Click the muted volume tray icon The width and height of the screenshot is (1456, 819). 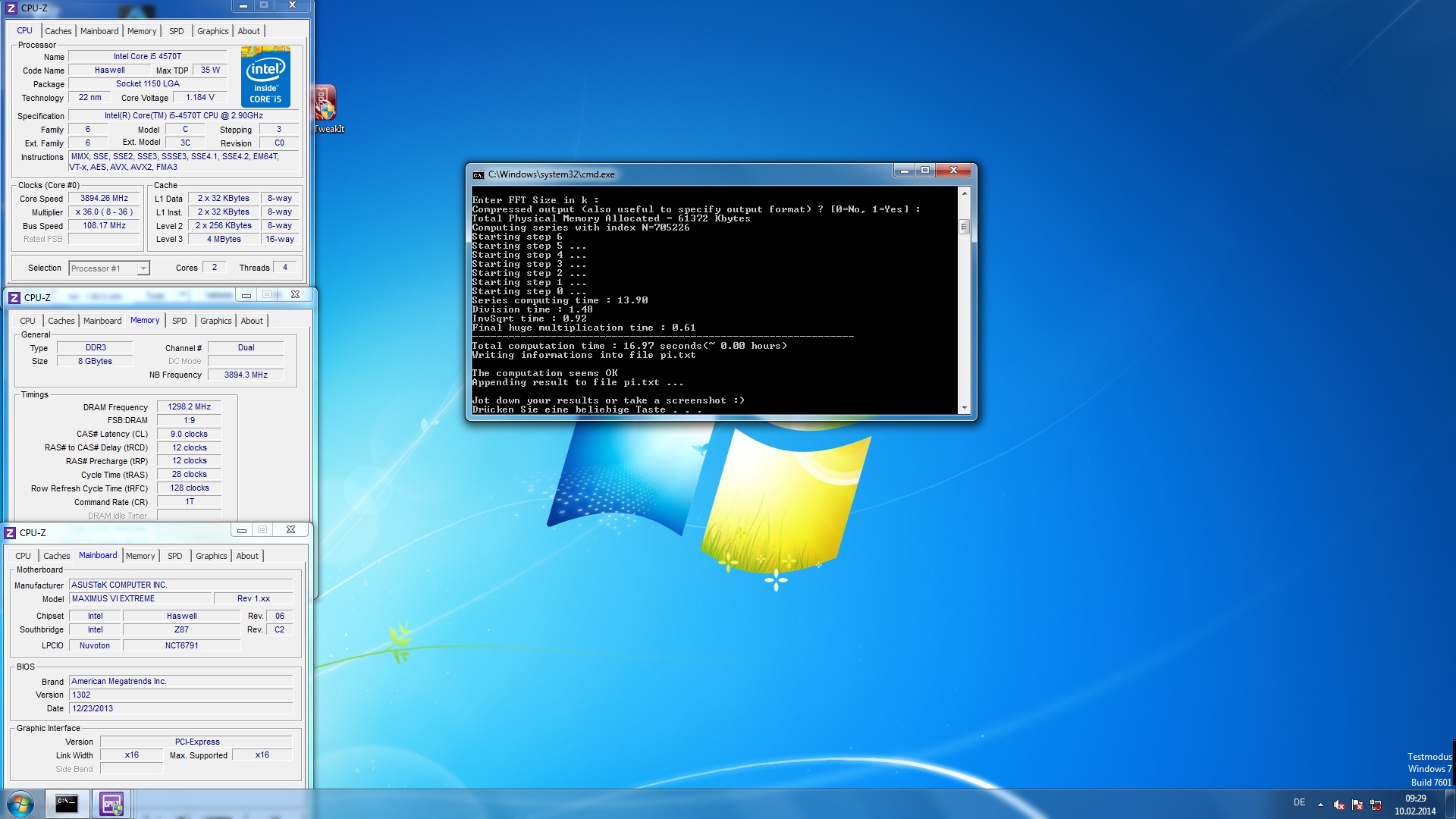(1338, 805)
